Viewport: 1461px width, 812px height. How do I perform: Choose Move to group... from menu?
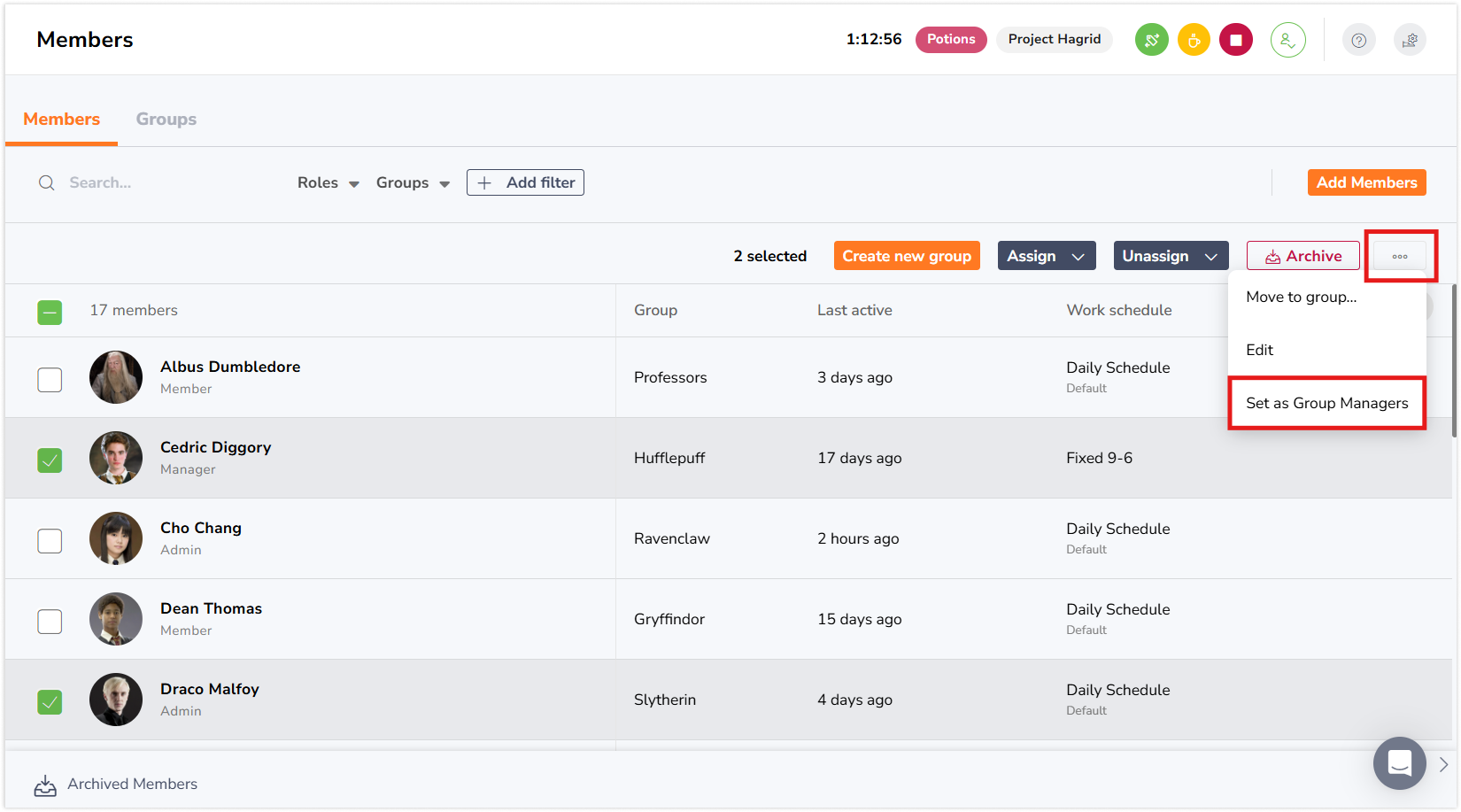click(1326, 297)
